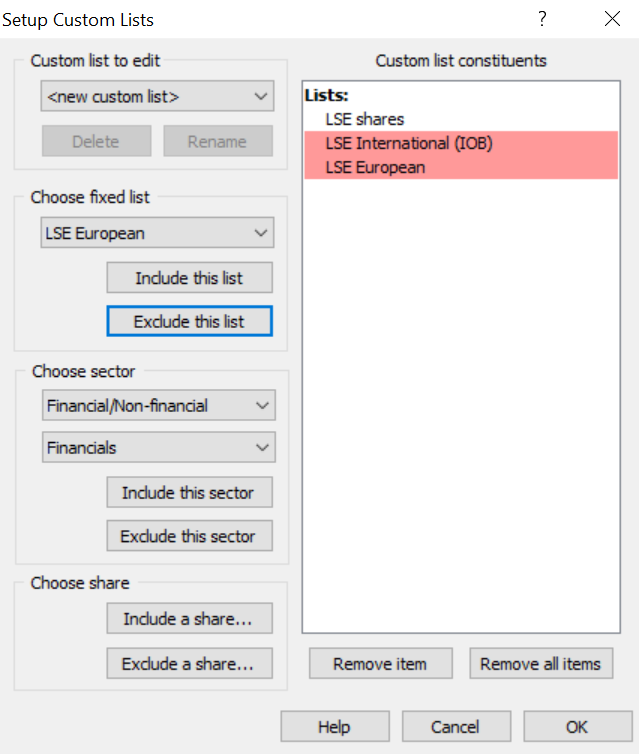Screen dimensions: 639x754
Task: Click Exclude this list button
Action: click(x=189, y=321)
